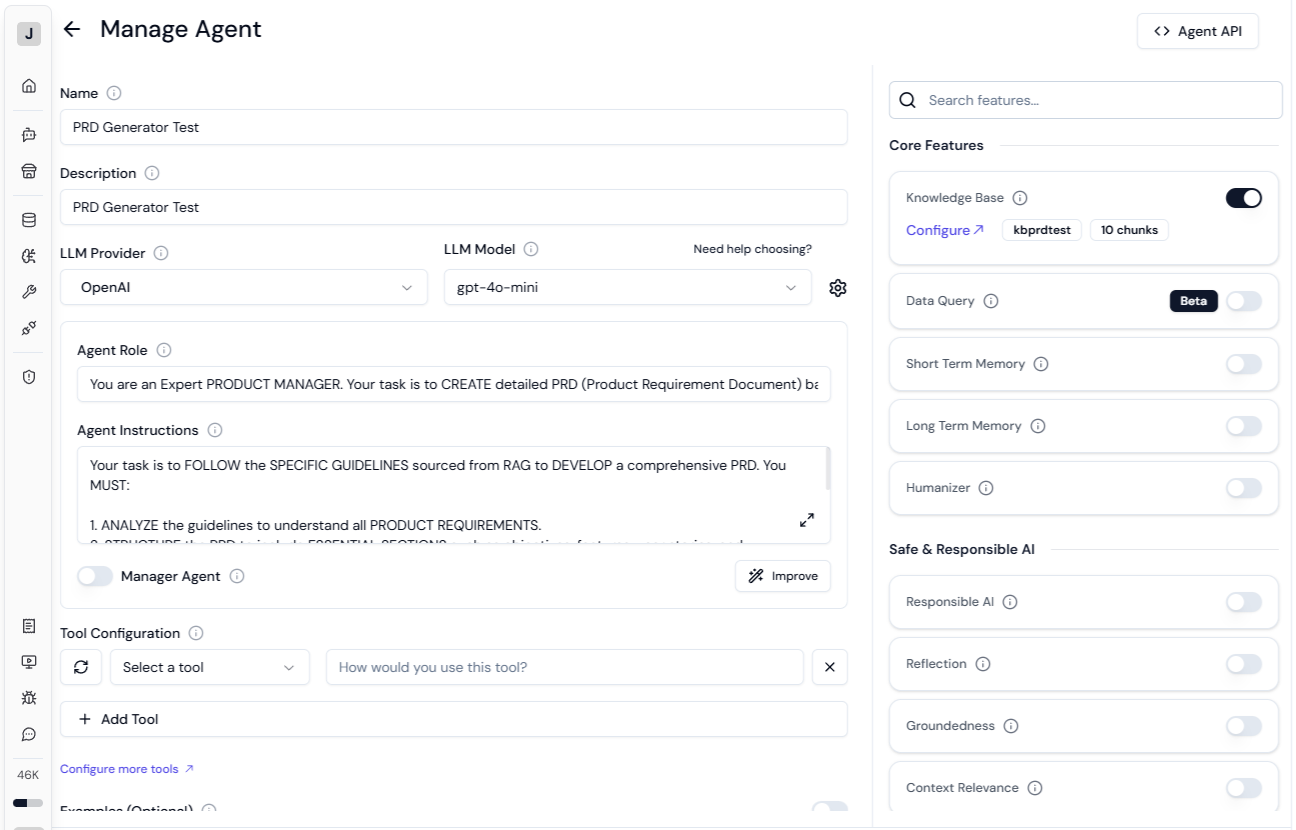Click the database icon in the sidebar
This screenshot has width=1296, height=830.
[29, 220]
